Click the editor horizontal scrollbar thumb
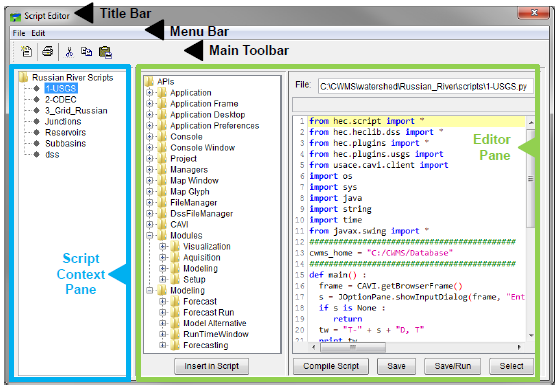 pos(353,347)
